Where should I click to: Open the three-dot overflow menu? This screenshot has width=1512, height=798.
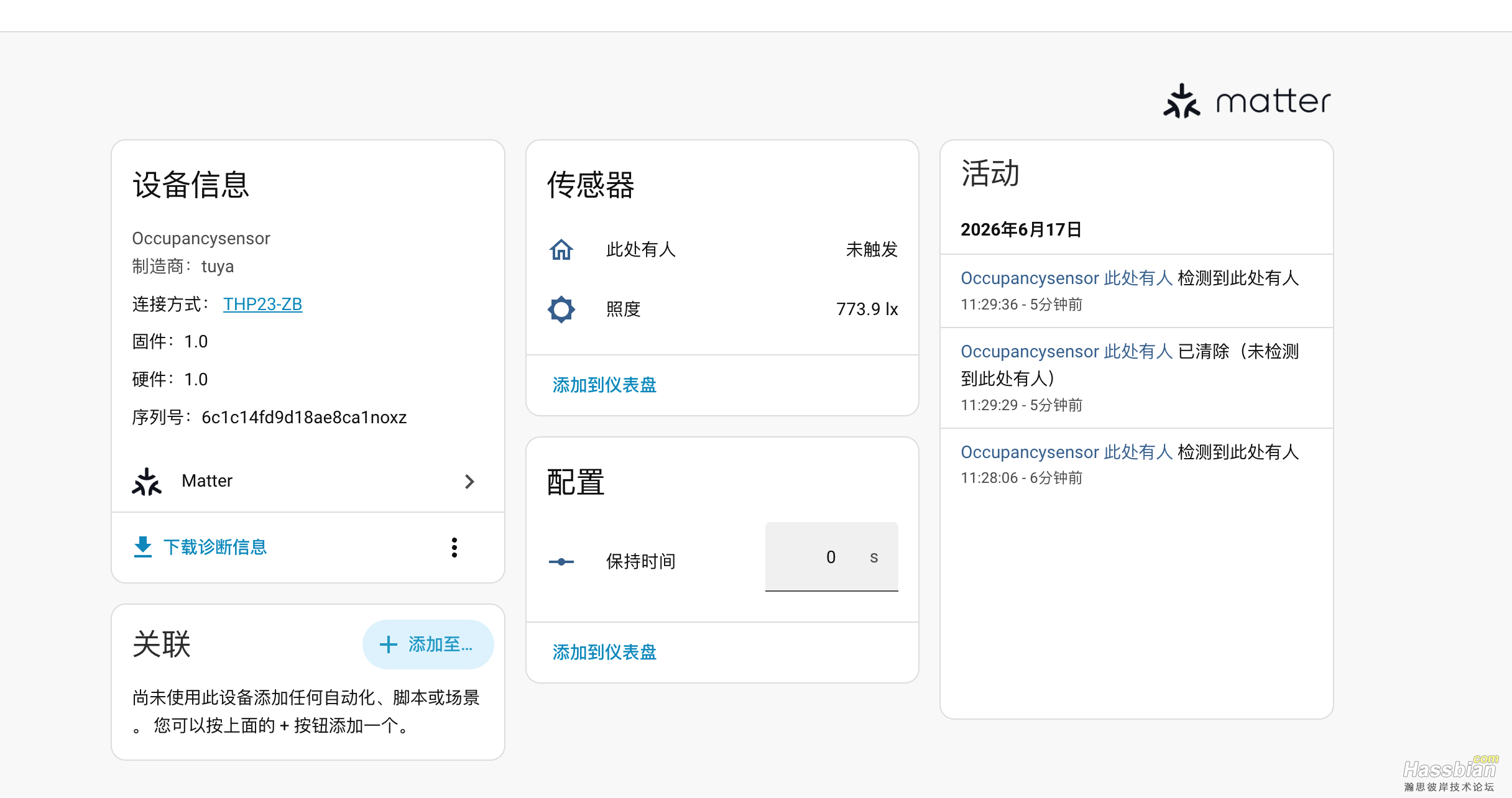point(454,548)
